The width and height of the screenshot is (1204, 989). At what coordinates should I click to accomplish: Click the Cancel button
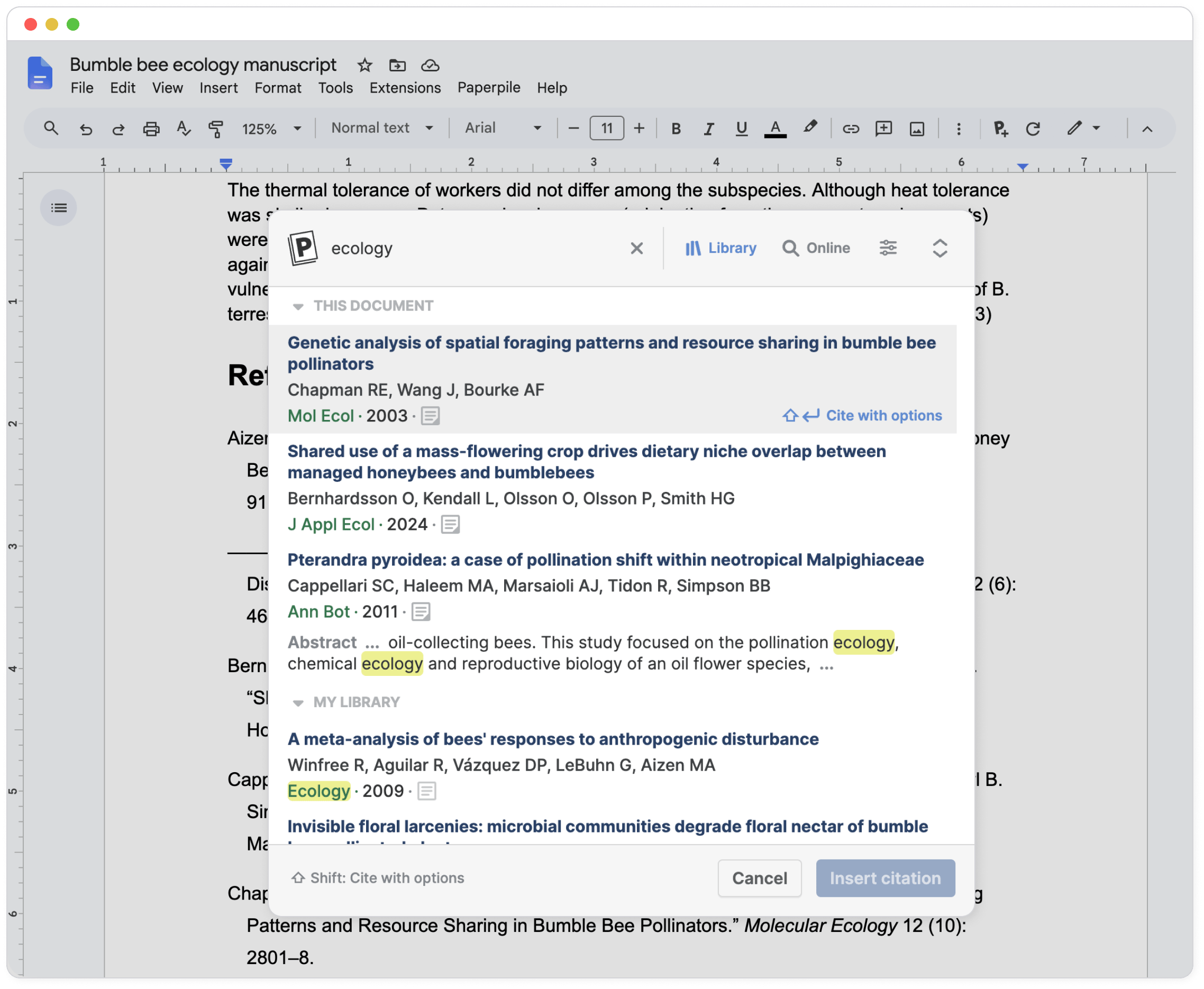(760, 878)
